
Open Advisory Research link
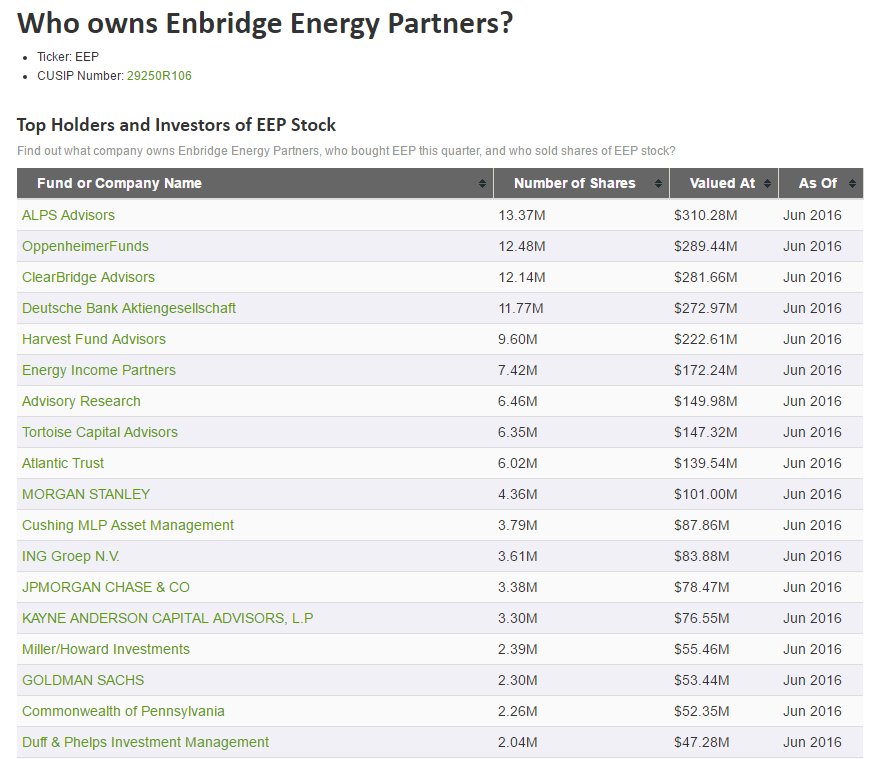[81, 401]
